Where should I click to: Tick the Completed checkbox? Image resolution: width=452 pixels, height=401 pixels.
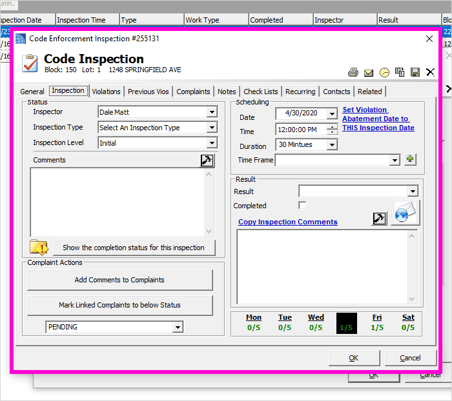tap(302, 205)
